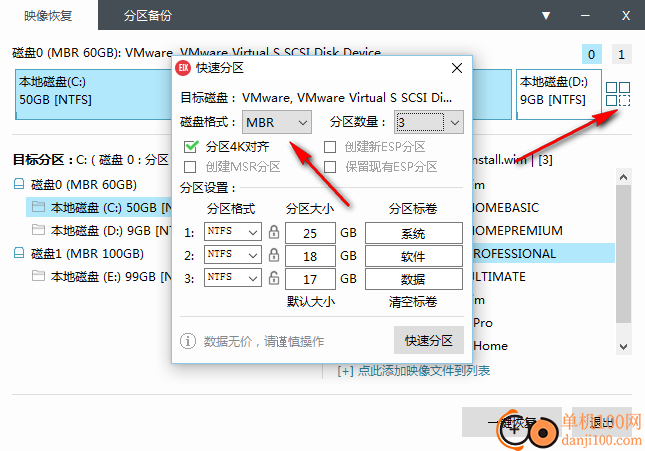Viewport: 645px width, 451px height.
Task: Select tree item 磁盘0 (MBR 60GB)
Action: 84,184
